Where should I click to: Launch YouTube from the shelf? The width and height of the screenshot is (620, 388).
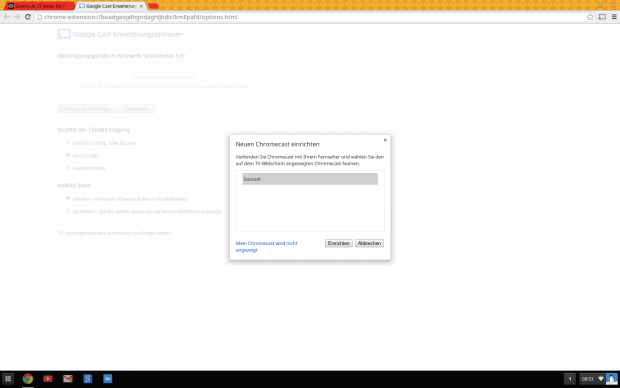(x=48, y=379)
